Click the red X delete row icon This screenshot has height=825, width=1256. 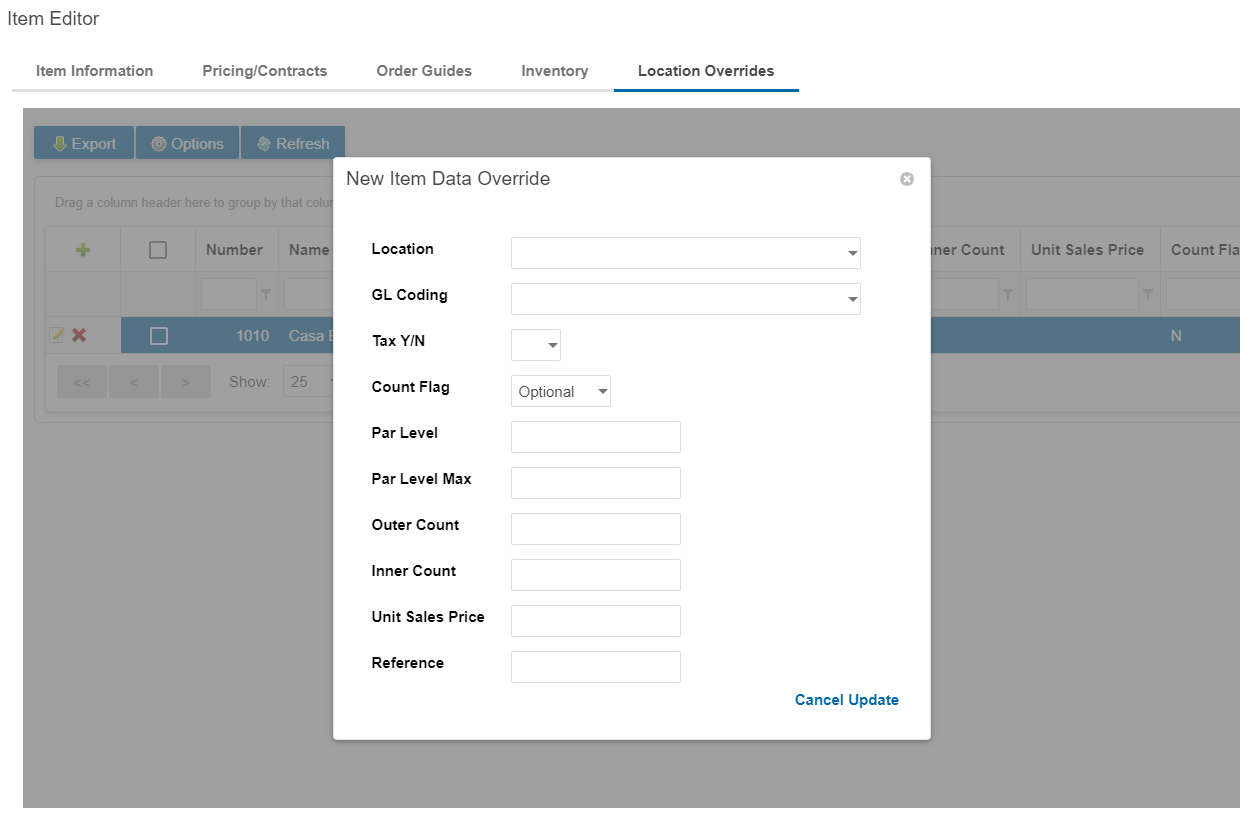[x=79, y=336]
